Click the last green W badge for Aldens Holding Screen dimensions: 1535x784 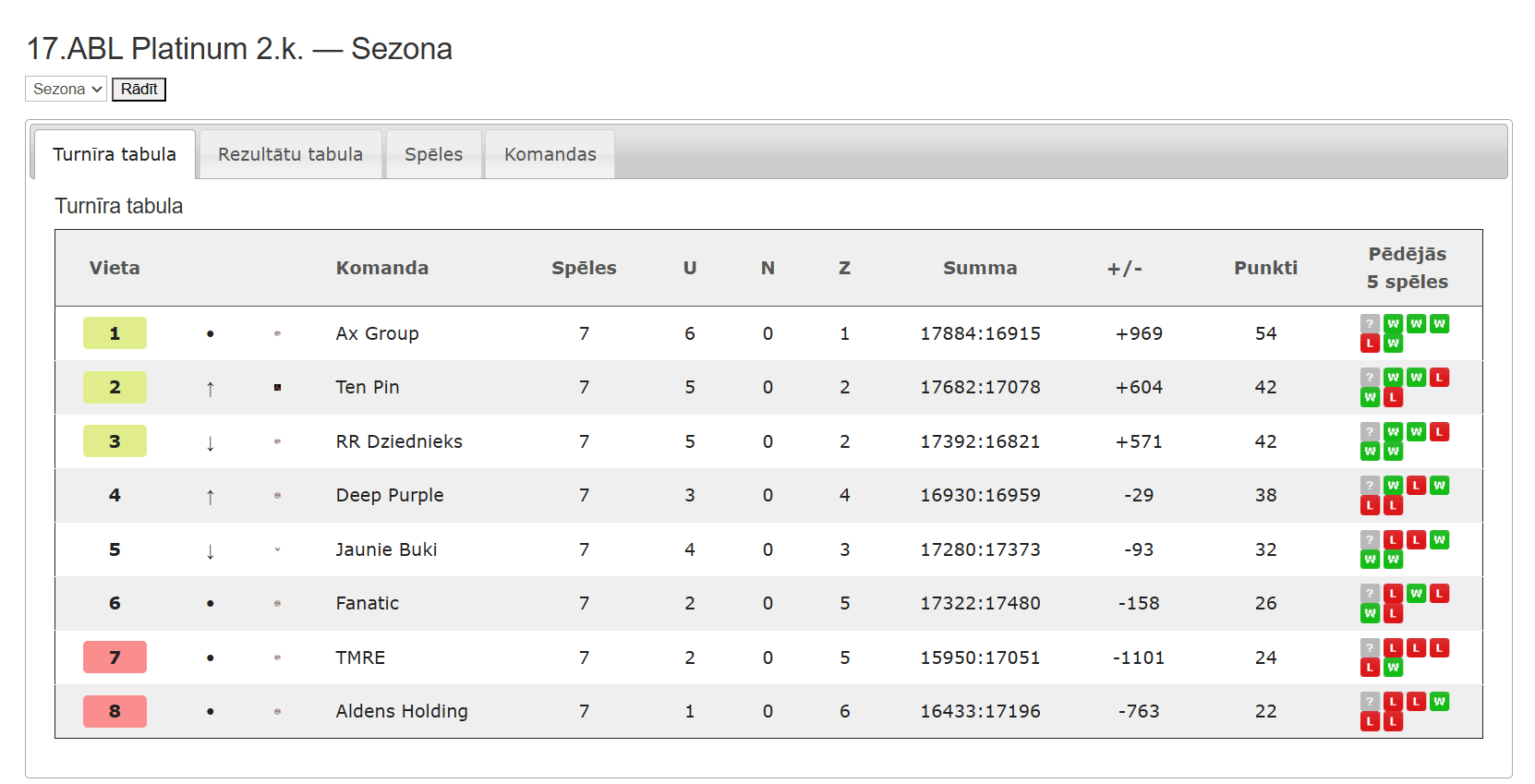(x=1440, y=701)
